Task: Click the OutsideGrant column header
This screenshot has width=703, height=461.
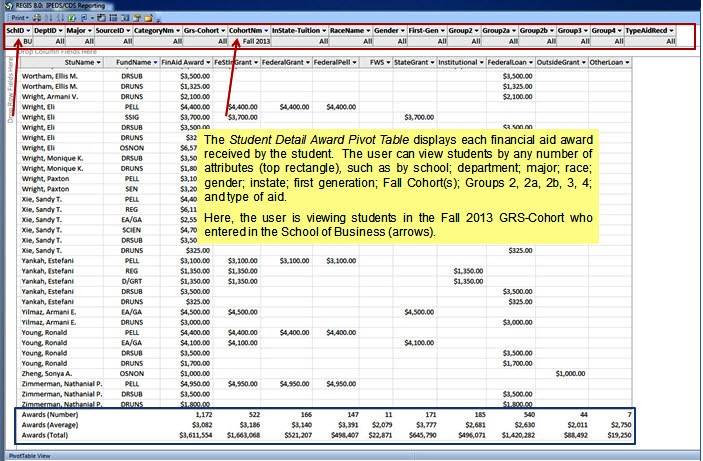Action: point(562,62)
